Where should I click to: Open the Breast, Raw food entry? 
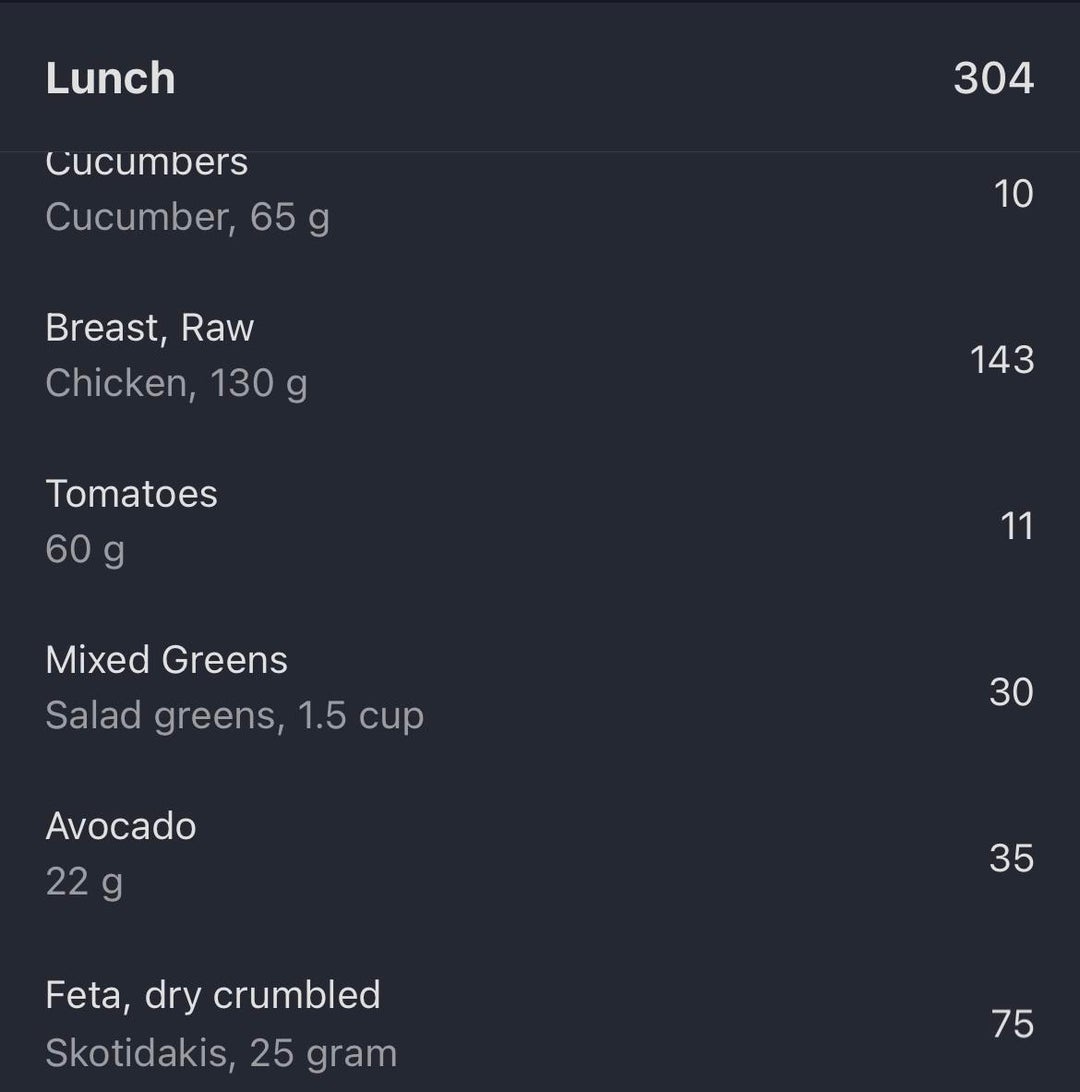point(150,328)
